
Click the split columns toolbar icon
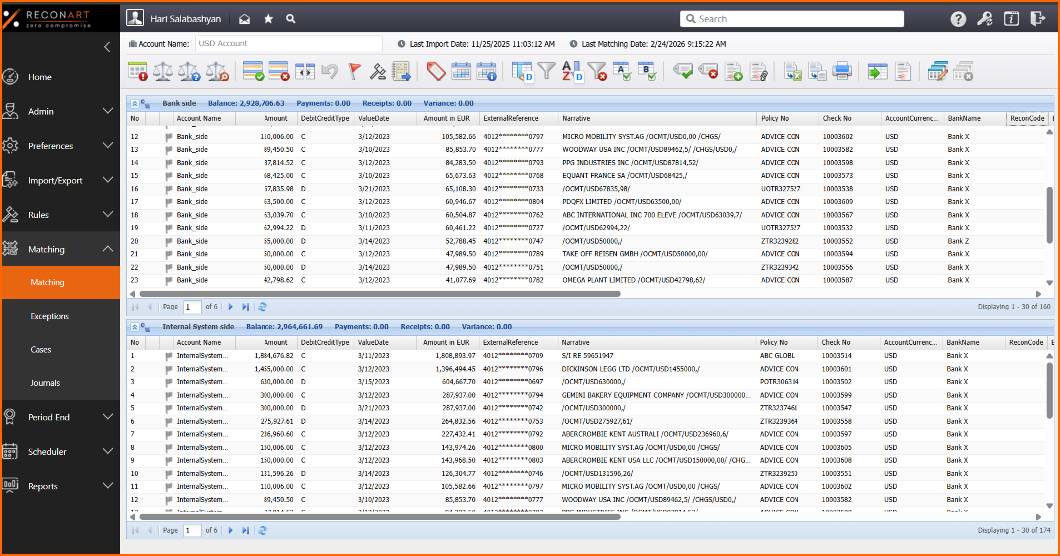point(305,71)
